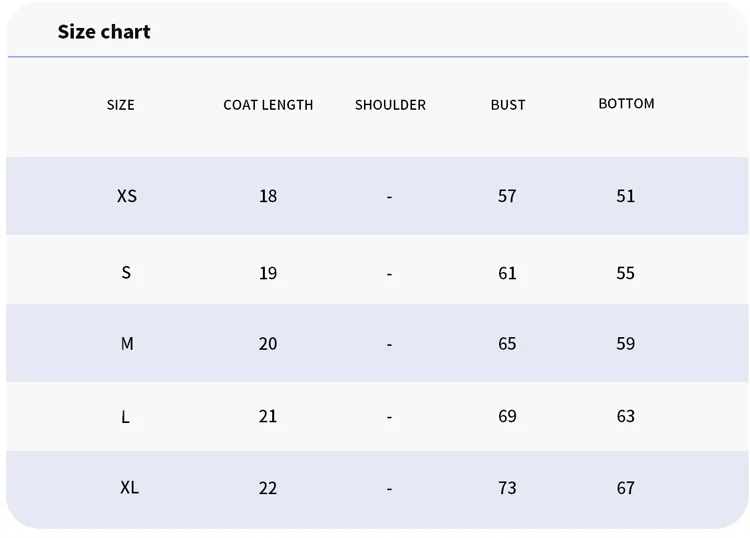Click the SHOULDER column header

[x=390, y=105]
